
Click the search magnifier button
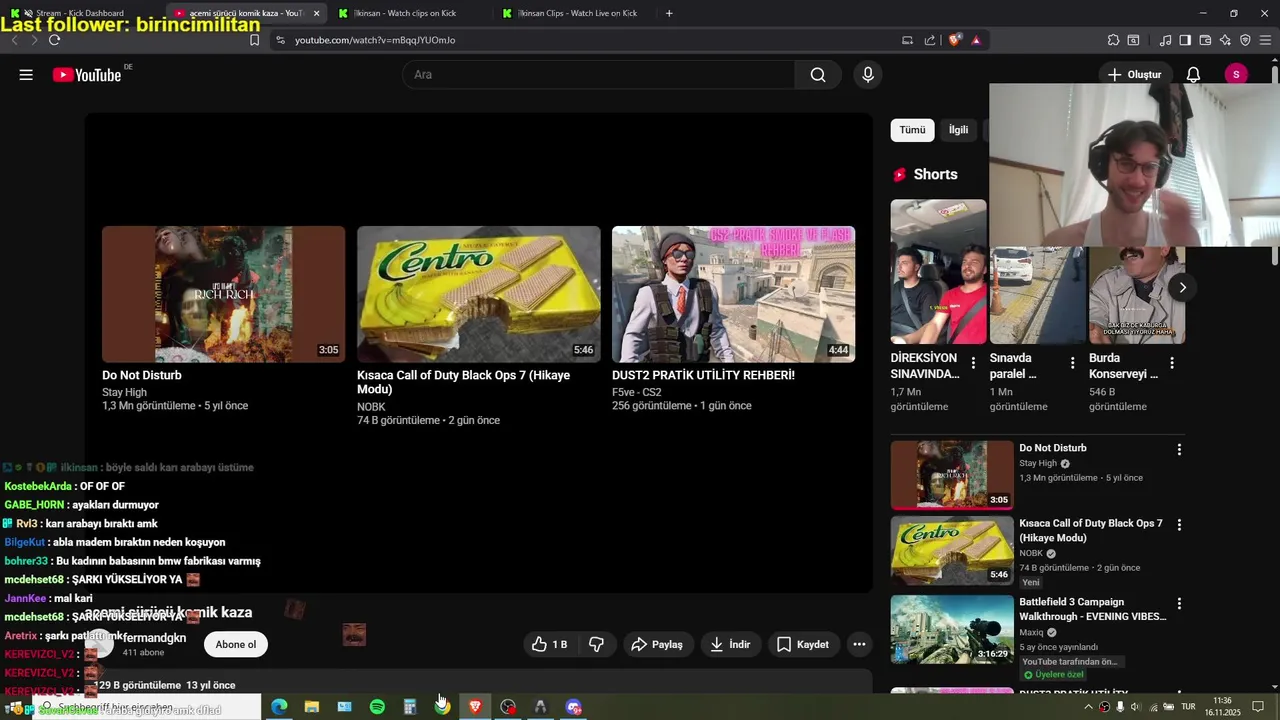[x=818, y=75]
